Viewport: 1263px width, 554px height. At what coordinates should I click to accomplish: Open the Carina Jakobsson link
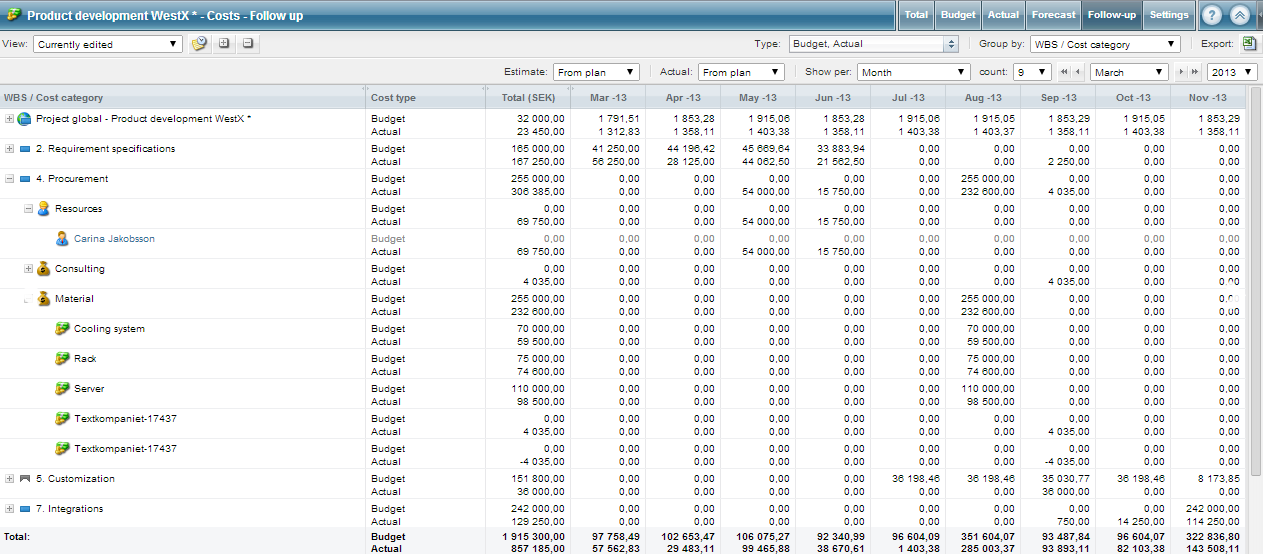[x=114, y=239]
